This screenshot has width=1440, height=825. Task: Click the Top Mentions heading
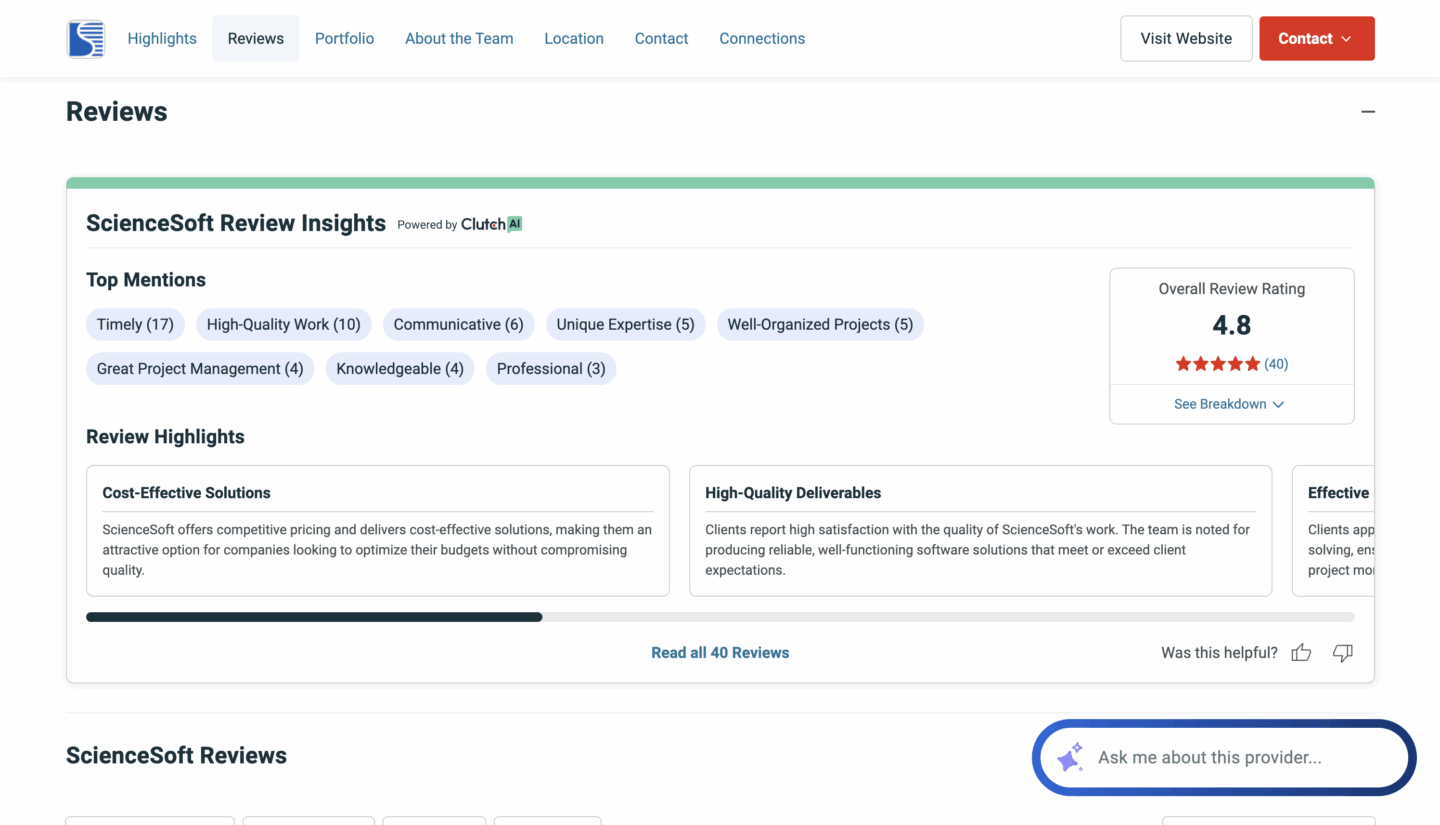[x=146, y=280]
